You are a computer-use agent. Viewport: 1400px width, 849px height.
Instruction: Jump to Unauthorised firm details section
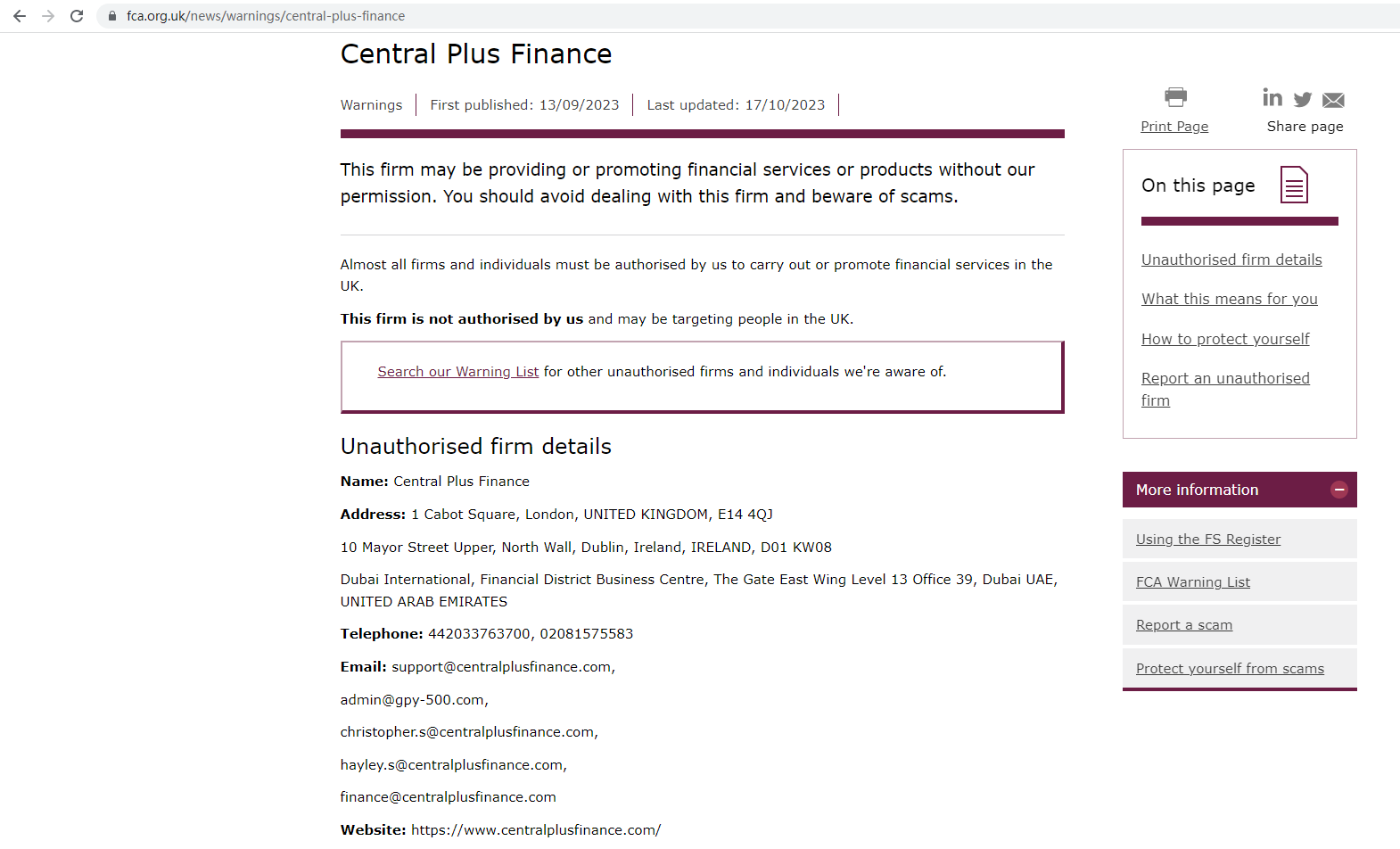1231,260
